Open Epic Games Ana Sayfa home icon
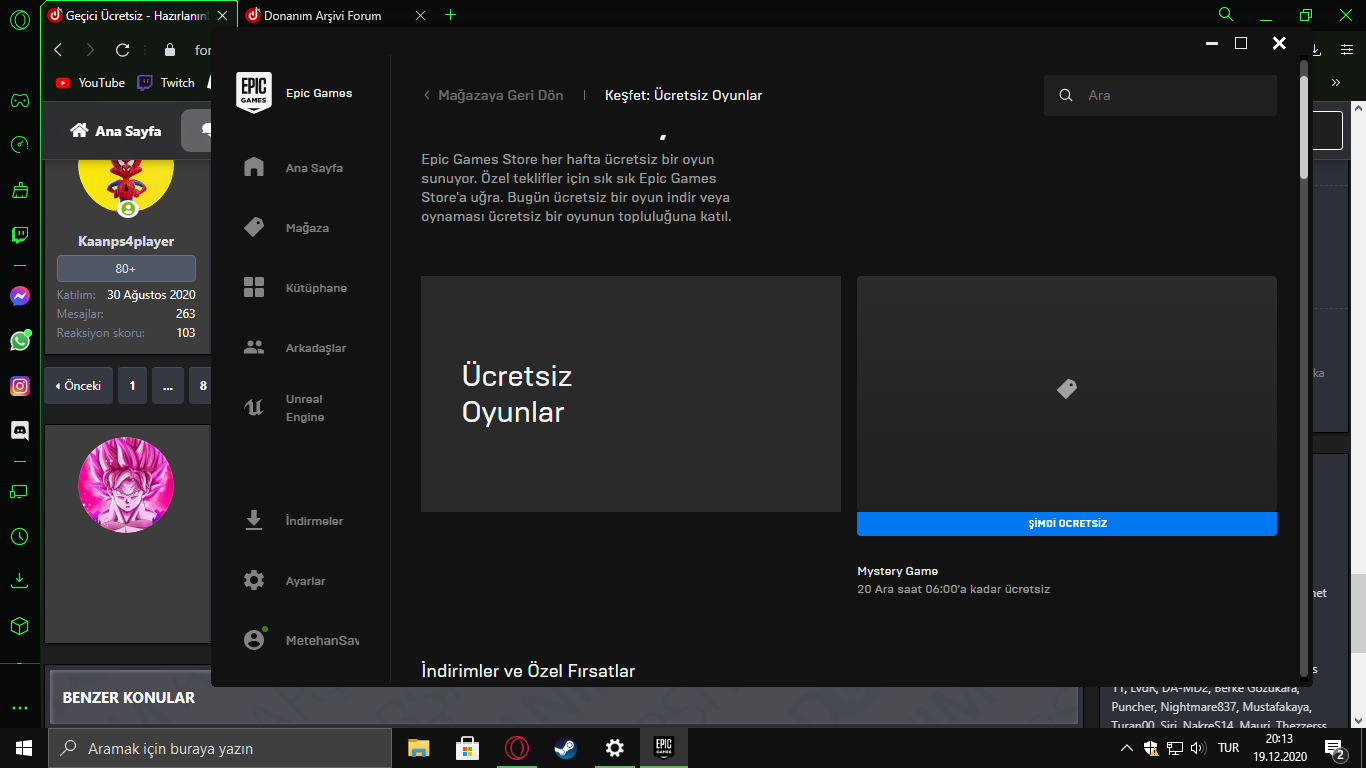1366x768 pixels. [x=254, y=167]
